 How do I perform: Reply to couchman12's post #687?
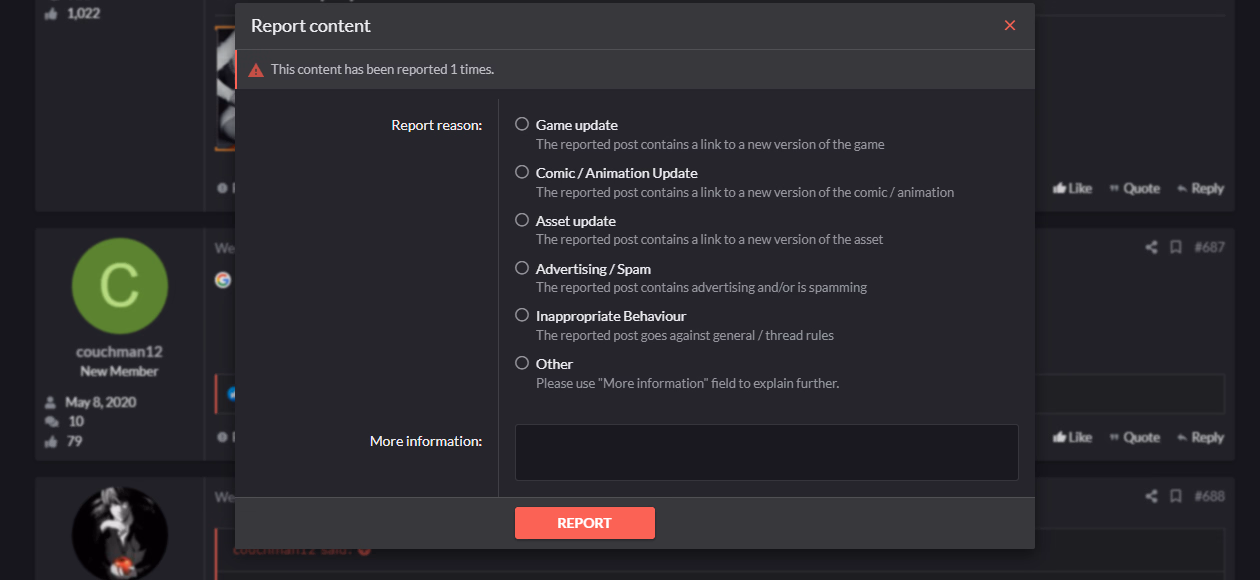1201,437
